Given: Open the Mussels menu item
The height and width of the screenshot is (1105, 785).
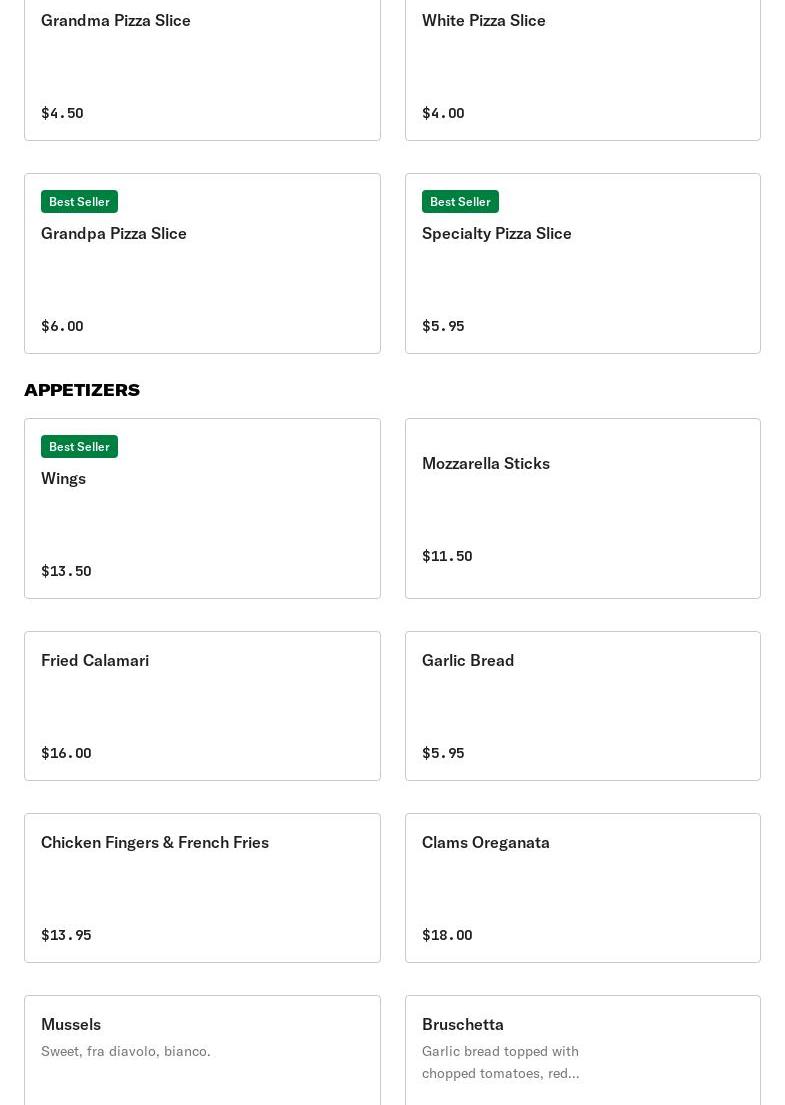Looking at the screenshot, I should coord(202,1050).
